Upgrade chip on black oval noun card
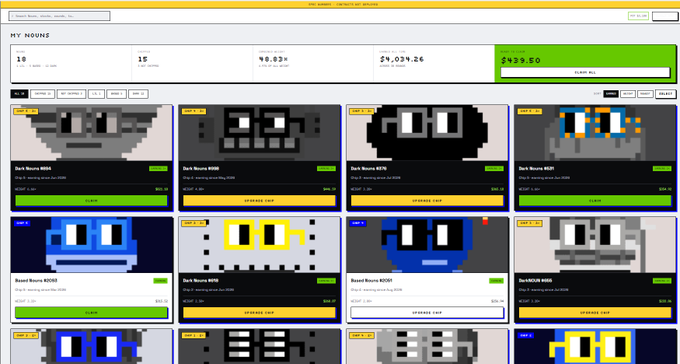 (x=427, y=200)
